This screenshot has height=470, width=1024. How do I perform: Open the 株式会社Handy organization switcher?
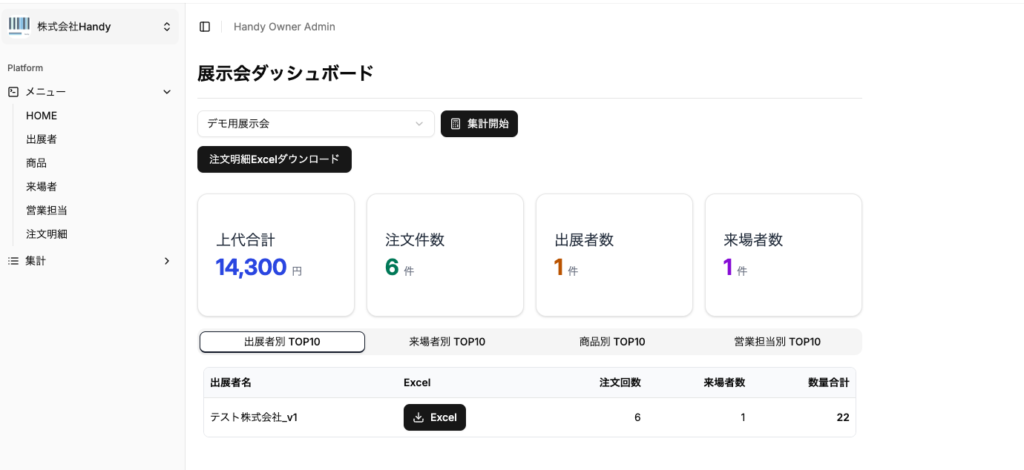click(167, 27)
